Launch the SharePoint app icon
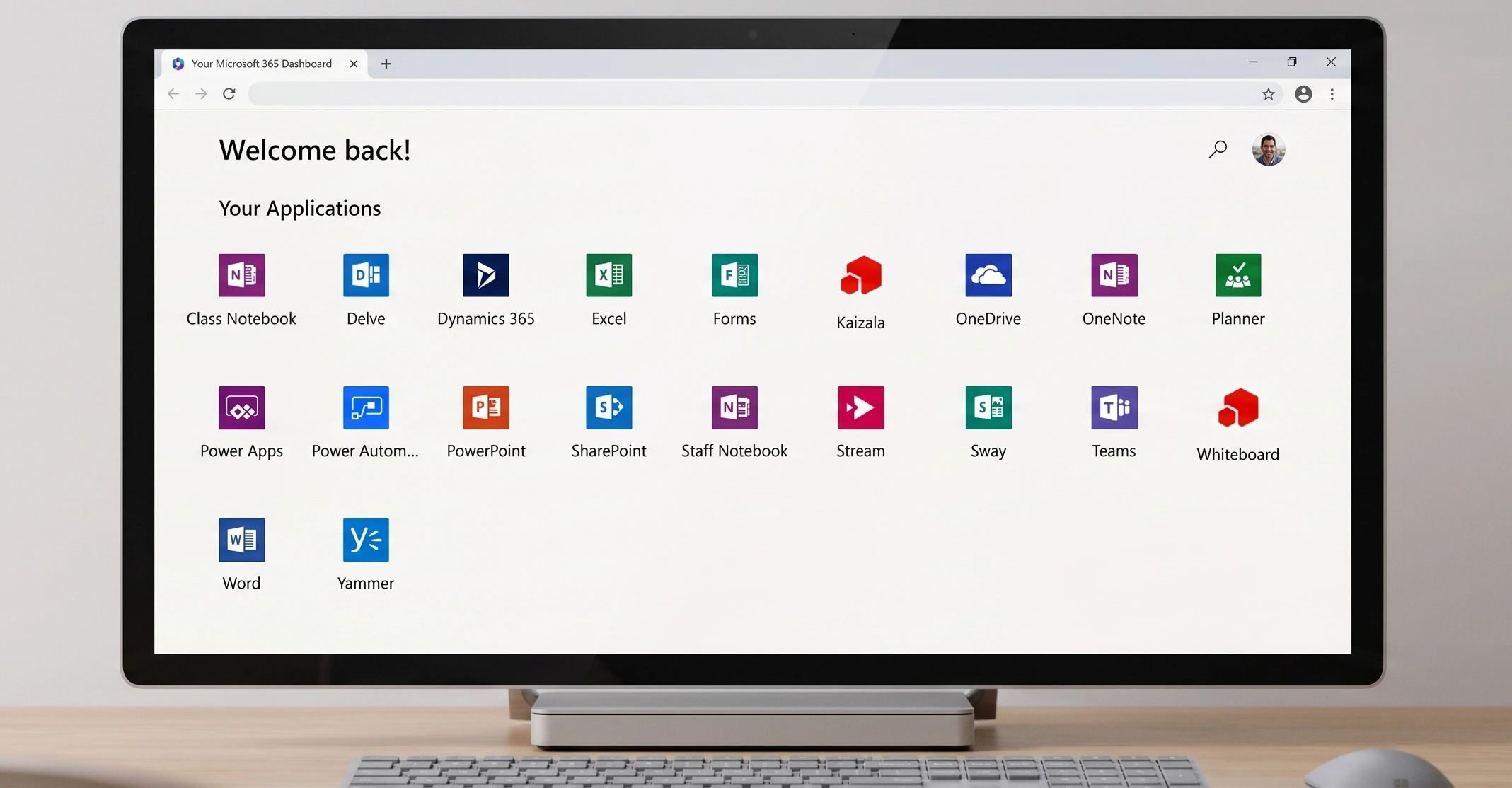 point(609,407)
